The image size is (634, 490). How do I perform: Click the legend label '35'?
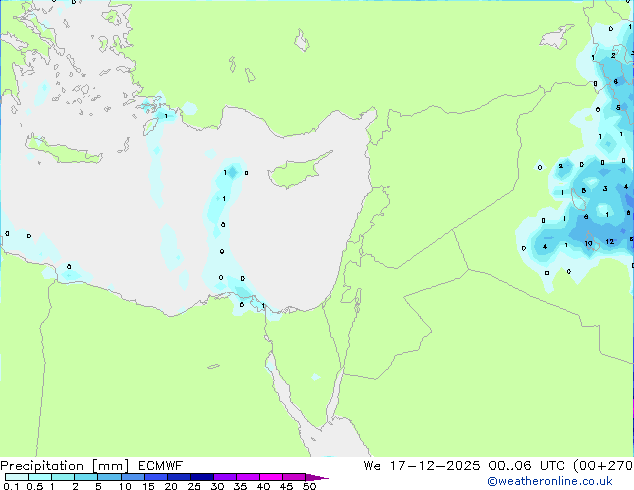pos(240,486)
